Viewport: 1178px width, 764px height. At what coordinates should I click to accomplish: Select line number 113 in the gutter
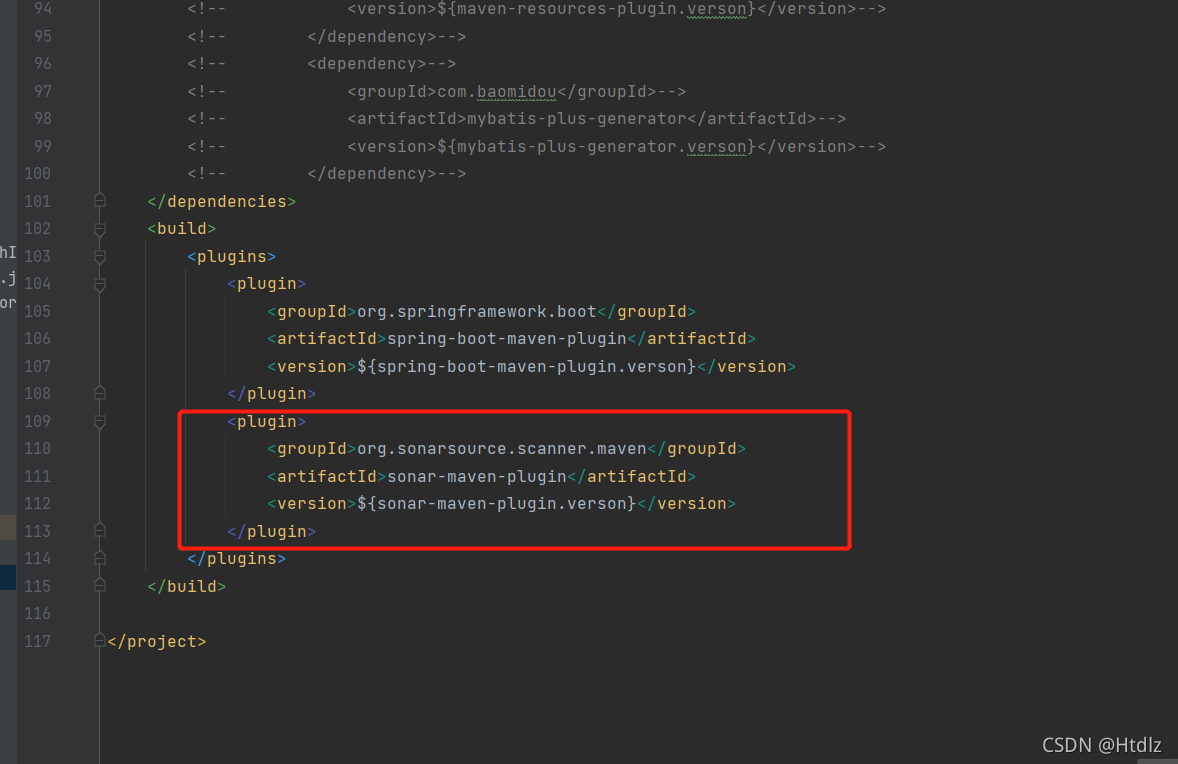[37, 528]
